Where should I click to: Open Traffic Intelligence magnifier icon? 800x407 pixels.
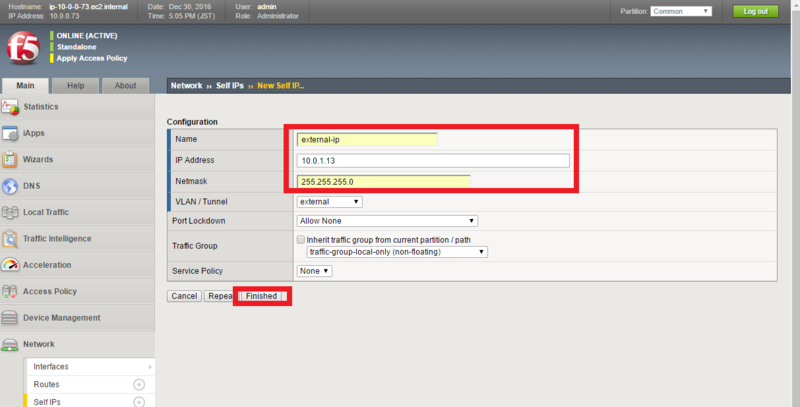10,239
